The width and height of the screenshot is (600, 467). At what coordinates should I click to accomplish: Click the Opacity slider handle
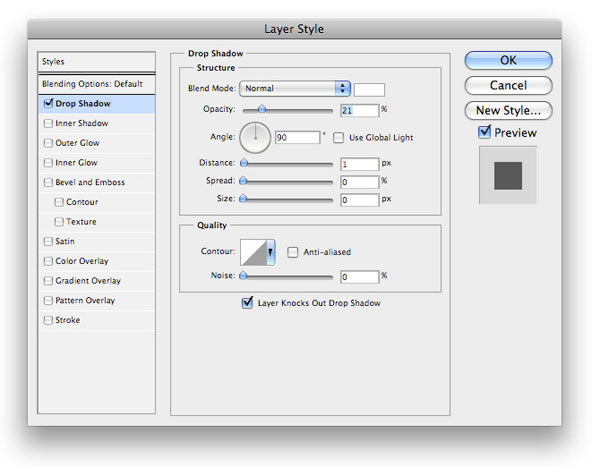(x=262, y=109)
